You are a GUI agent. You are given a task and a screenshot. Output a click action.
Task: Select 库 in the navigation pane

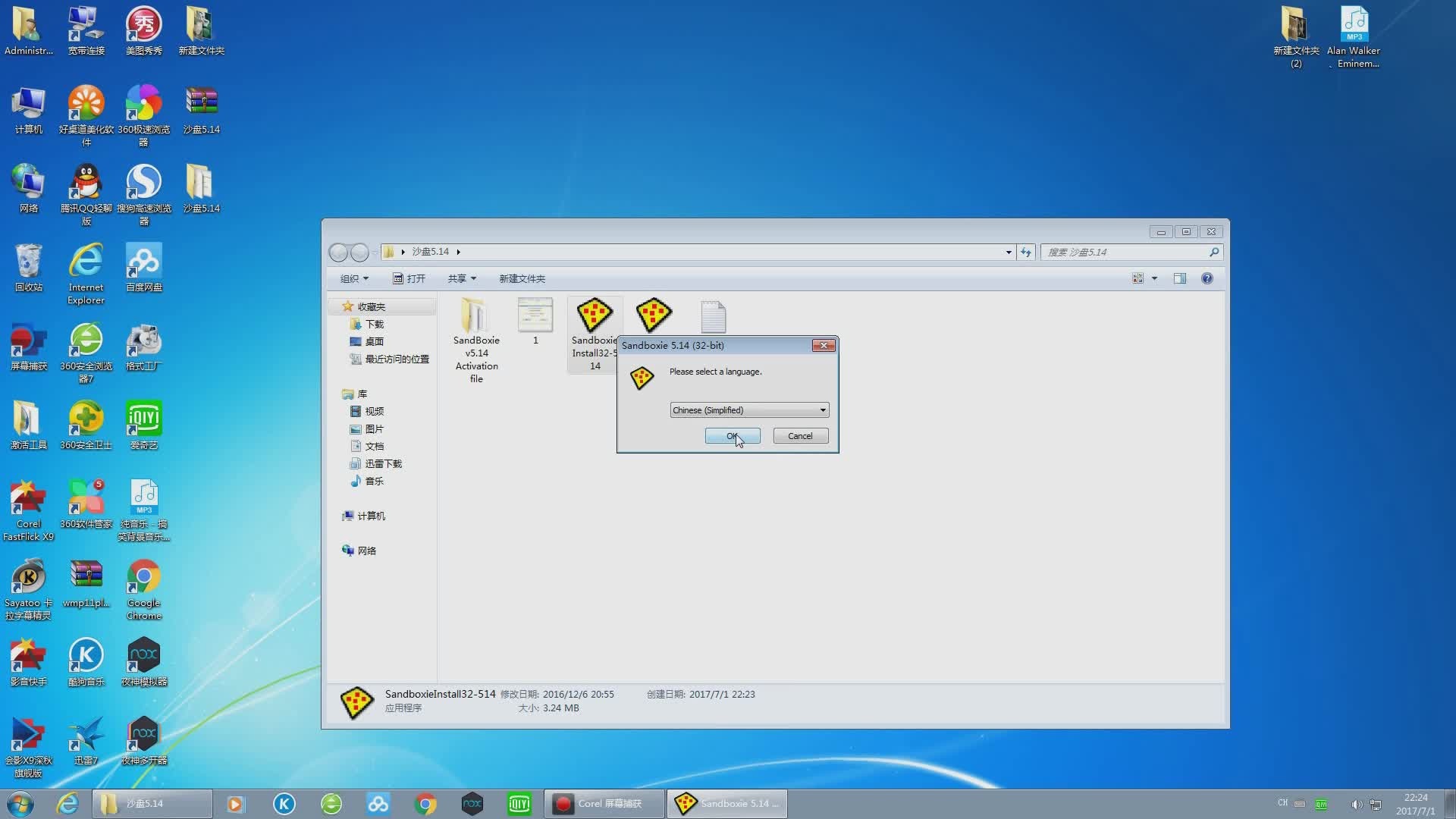coord(362,394)
